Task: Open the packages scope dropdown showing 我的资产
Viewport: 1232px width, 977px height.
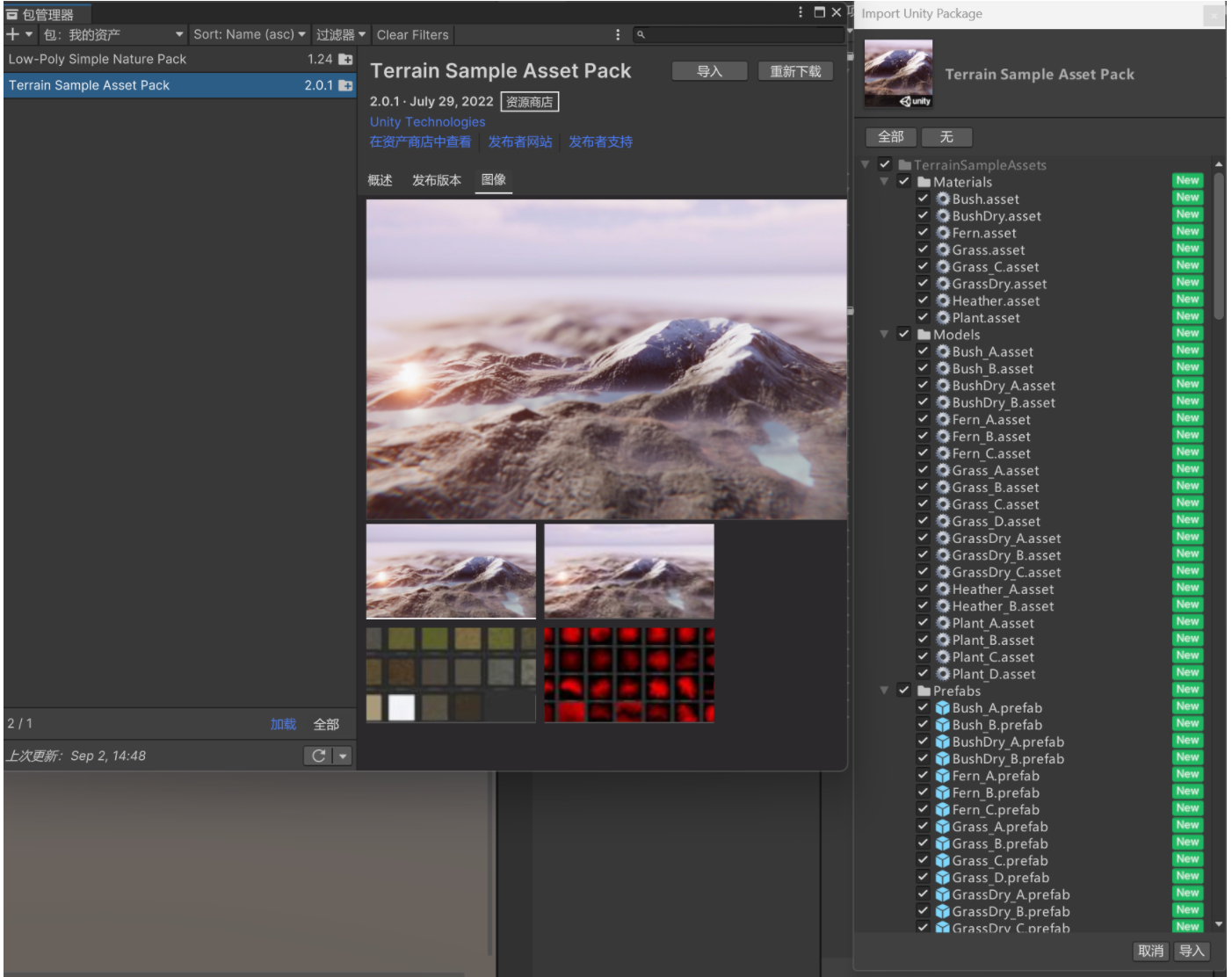Action: pos(113,34)
